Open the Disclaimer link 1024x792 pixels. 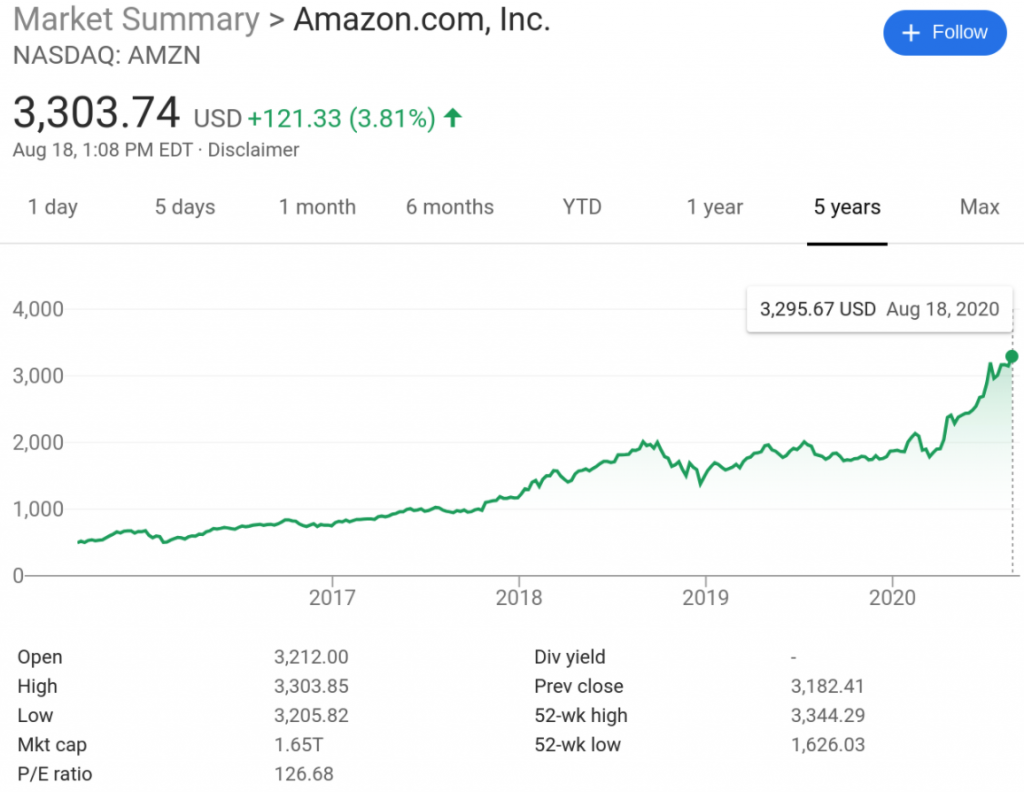coord(253,150)
